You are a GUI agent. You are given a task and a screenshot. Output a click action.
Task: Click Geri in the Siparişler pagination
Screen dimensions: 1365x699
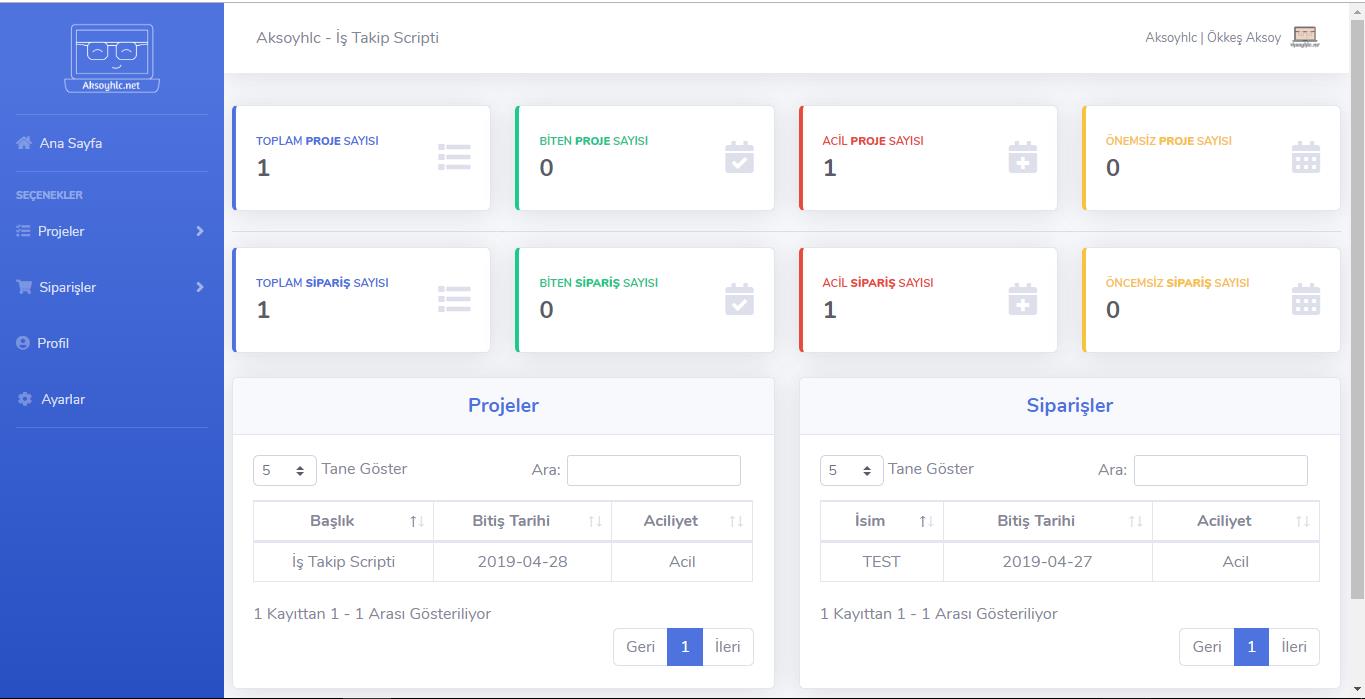(x=1207, y=647)
